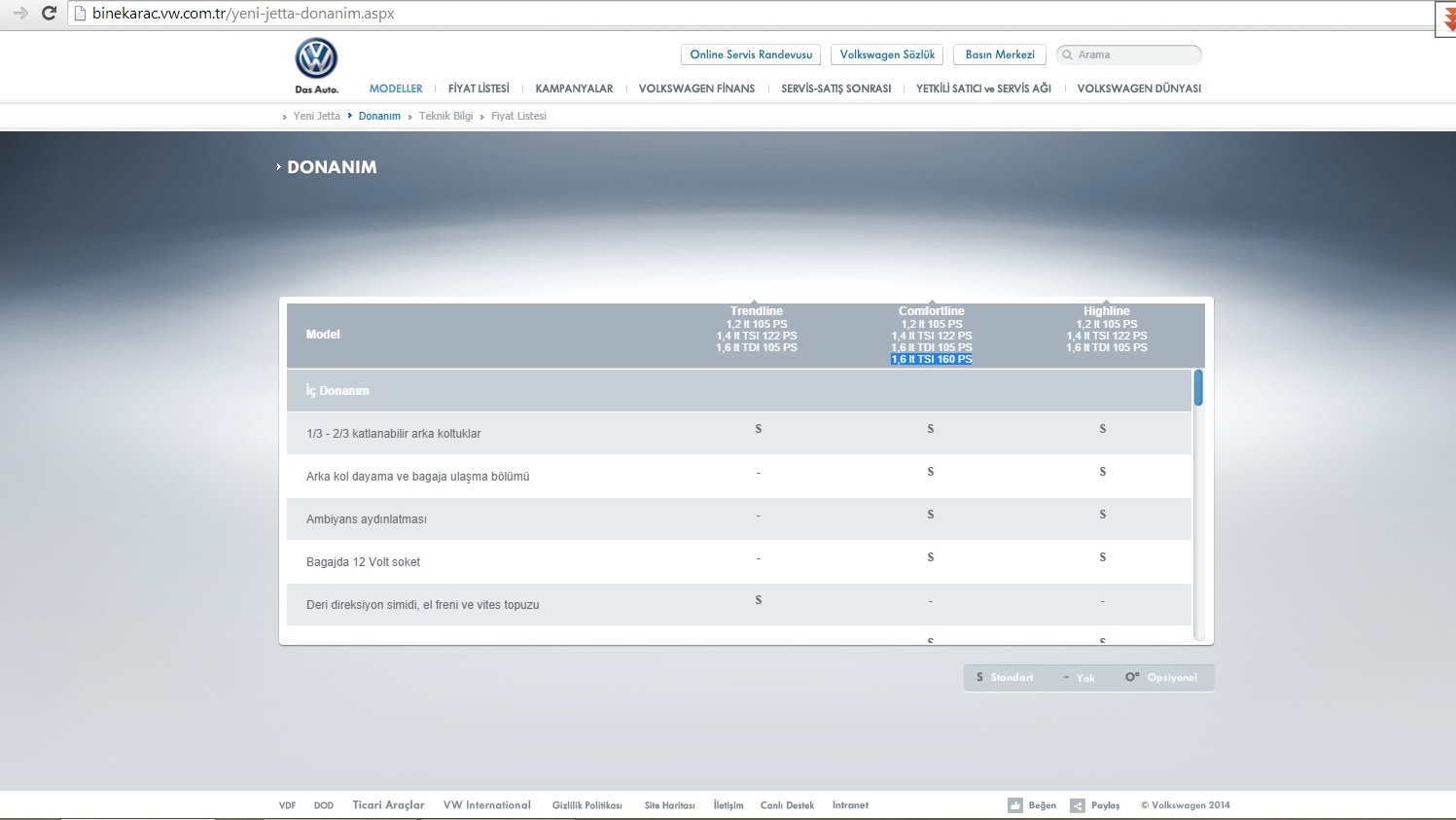This screenshot has width=1456, height=820.
Task: Open Basın Merkezi
Action: pyautogui.click(x=1000, y=54)
